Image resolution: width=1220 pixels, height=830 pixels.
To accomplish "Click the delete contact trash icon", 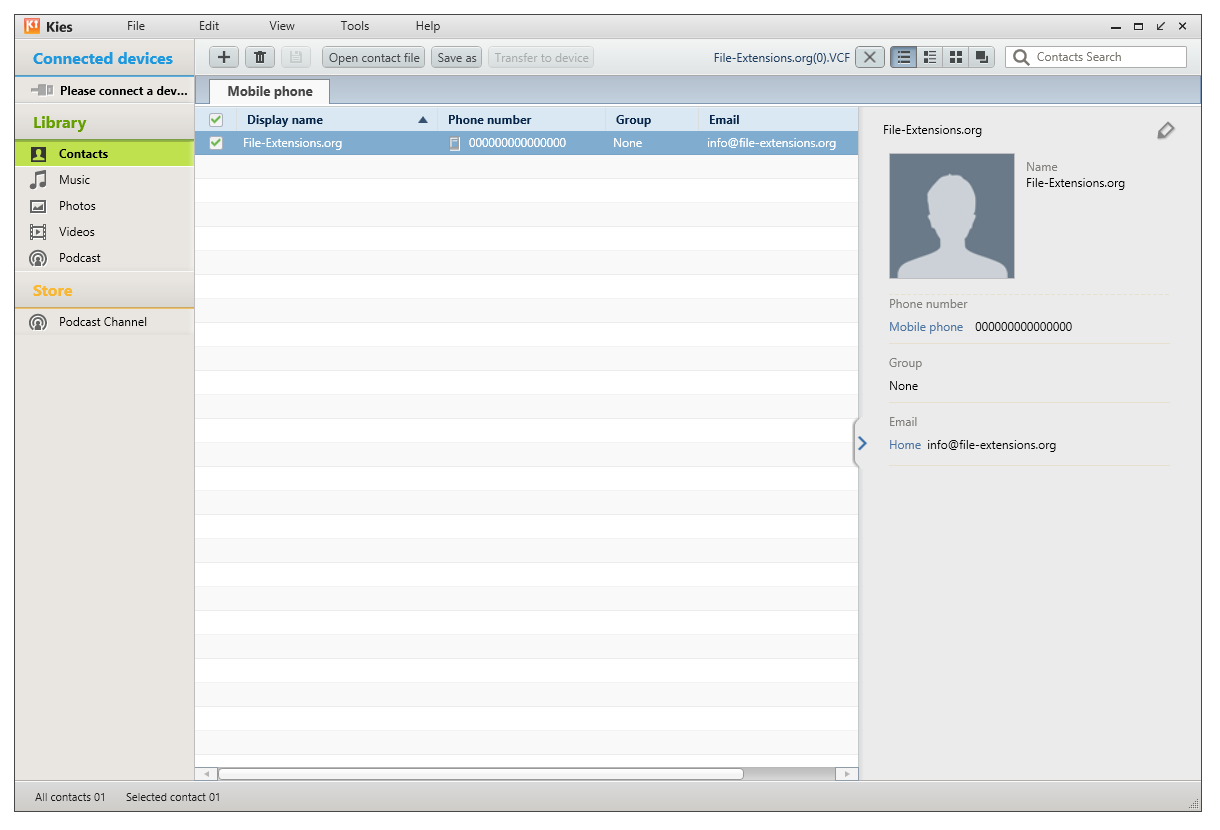I will click(259, 57).
